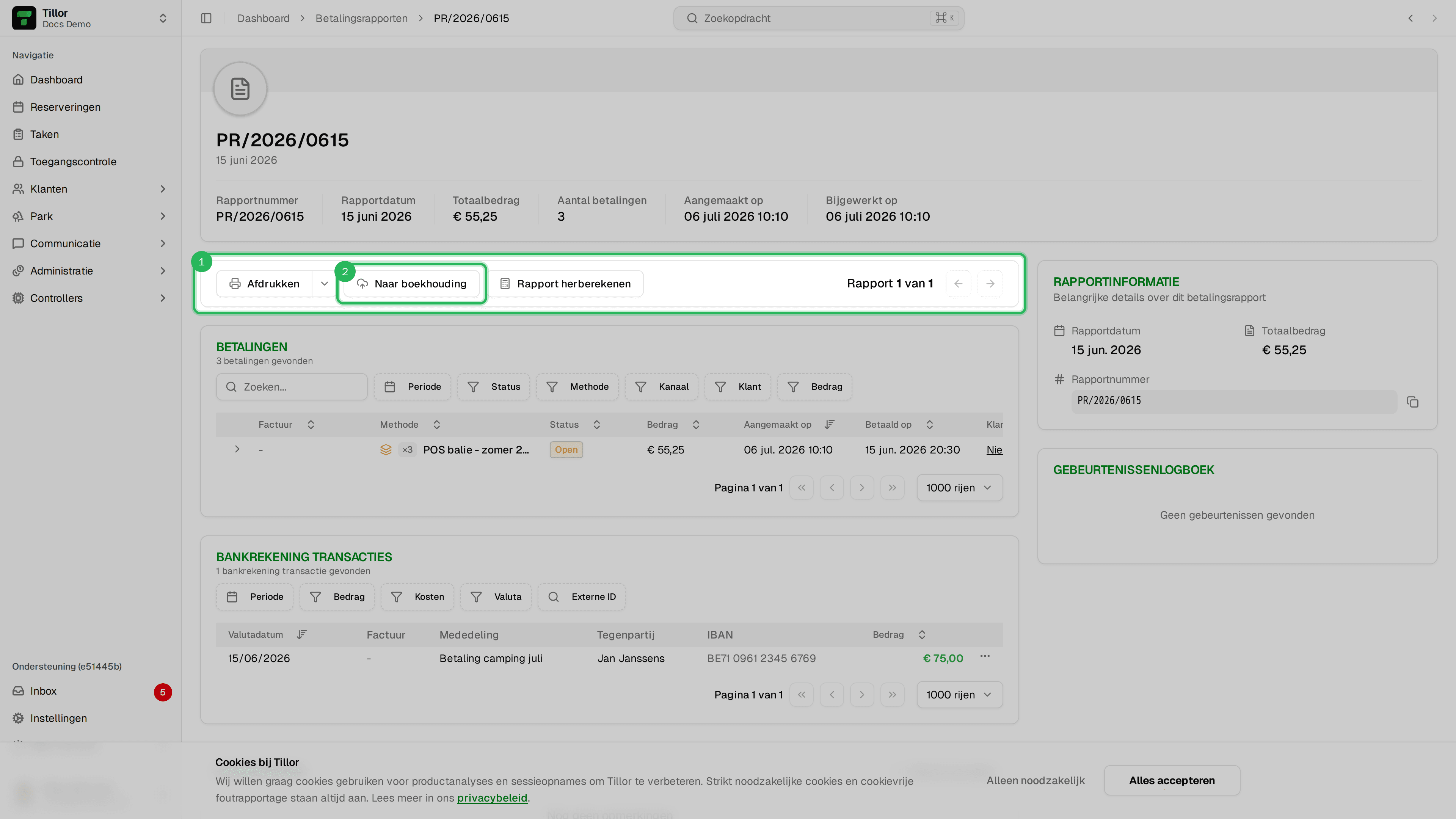1456x819 pixels.
Task: Open row actions for Betaling camping juli
Action: (985, 656)
